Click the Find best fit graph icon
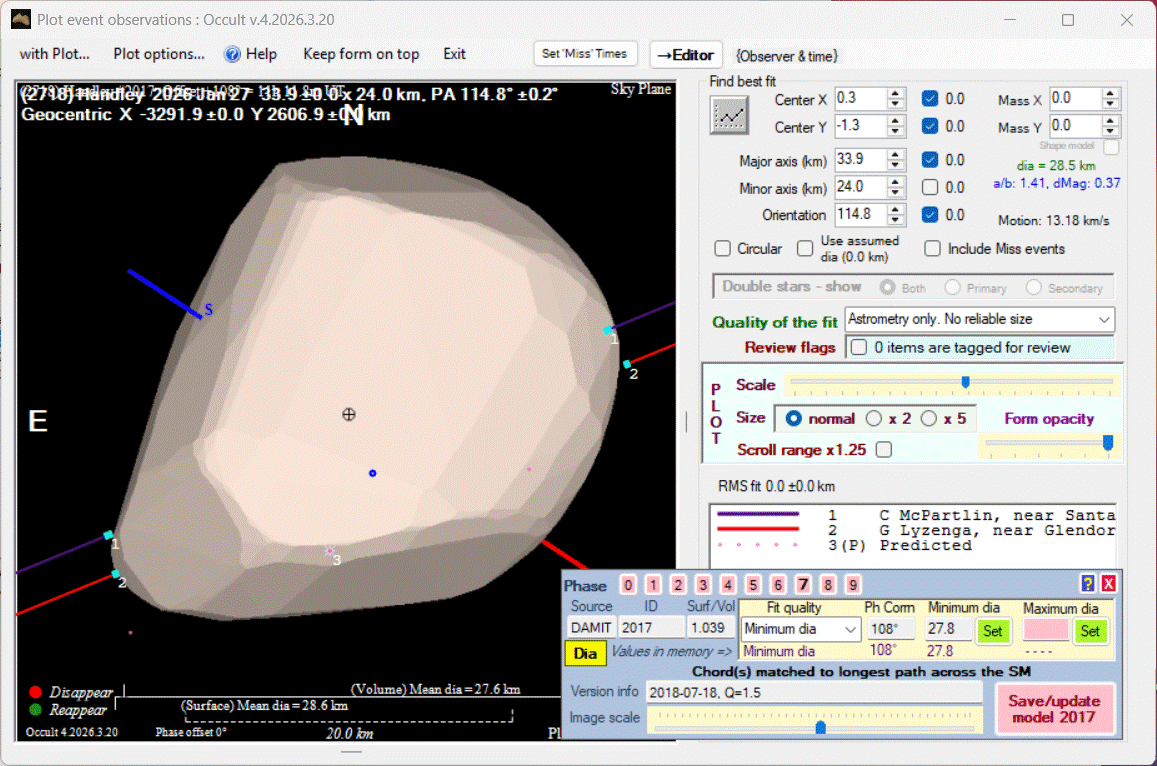 (729, 116)
